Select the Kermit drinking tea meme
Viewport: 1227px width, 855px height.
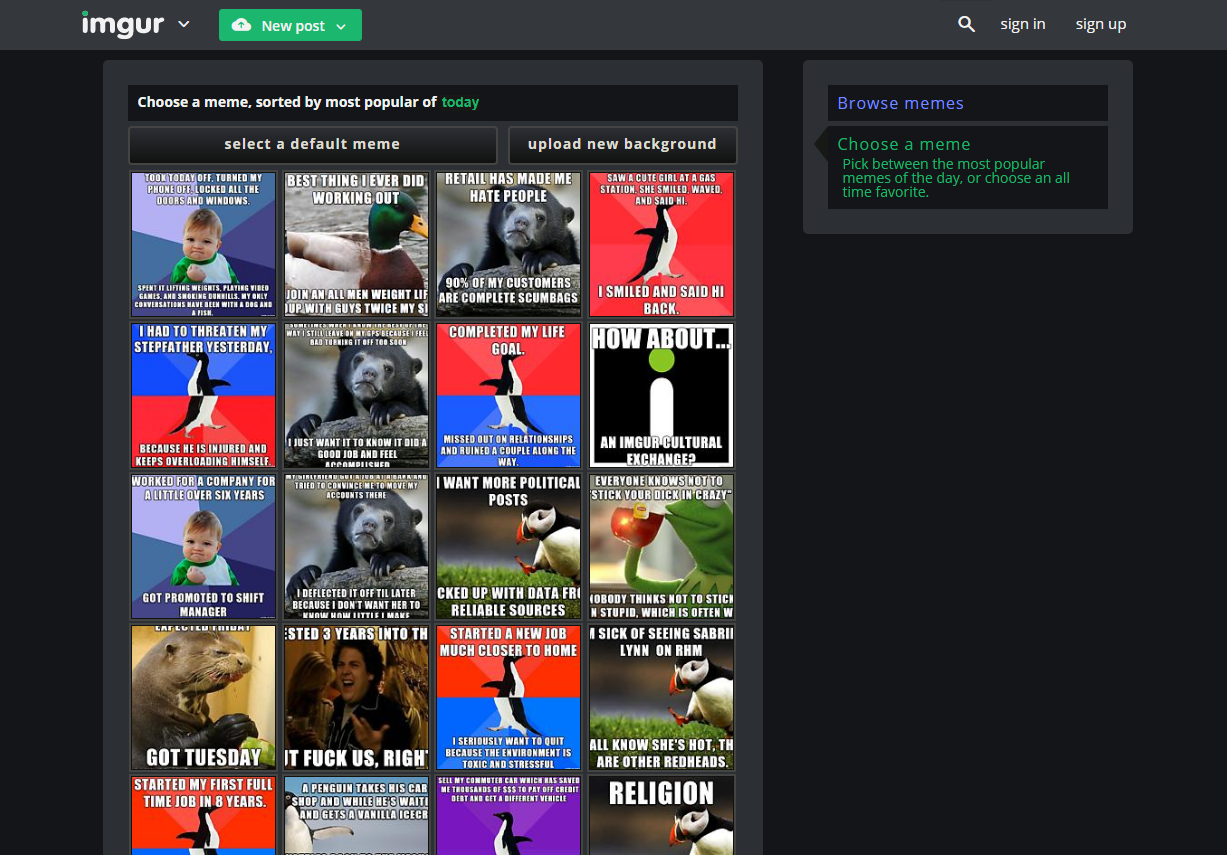point(661,546)
